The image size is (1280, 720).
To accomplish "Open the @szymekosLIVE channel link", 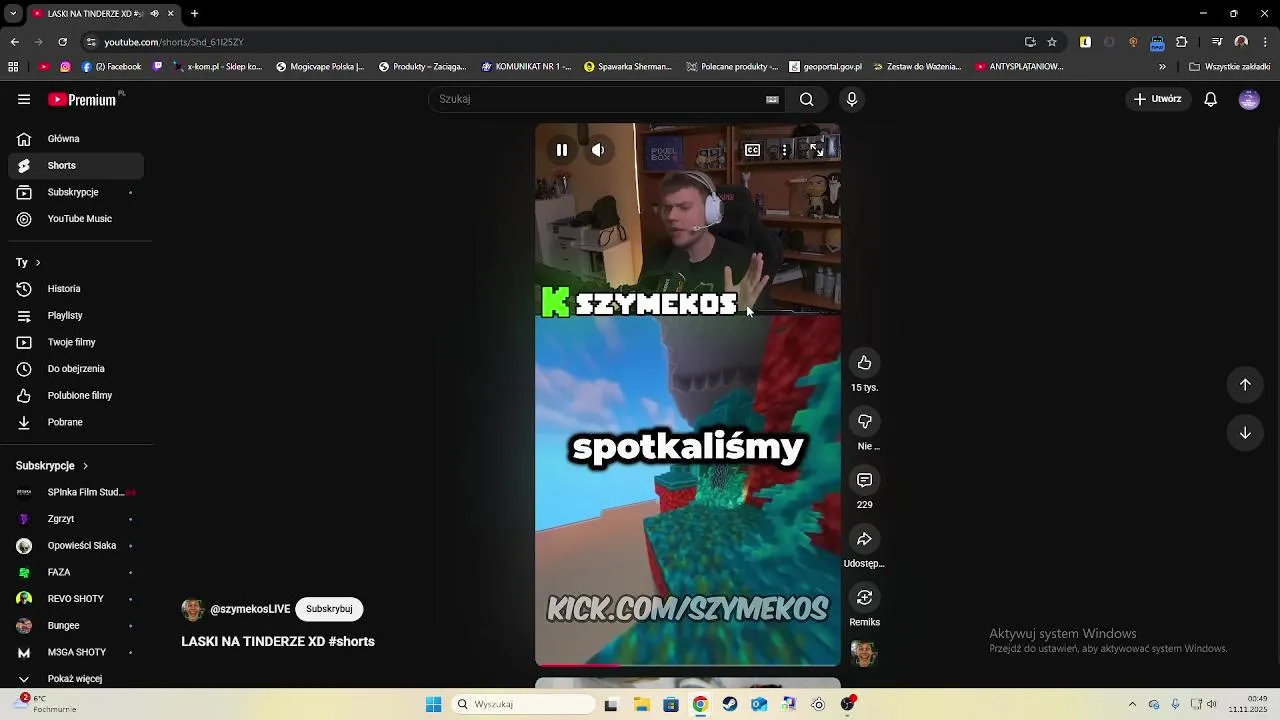I will pos(250,609).
